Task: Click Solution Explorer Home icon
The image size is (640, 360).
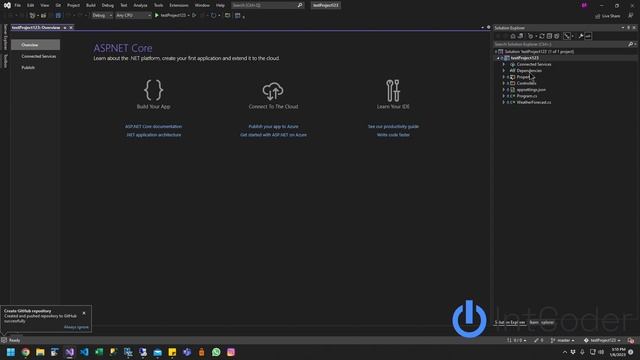Action: [513, 36]
